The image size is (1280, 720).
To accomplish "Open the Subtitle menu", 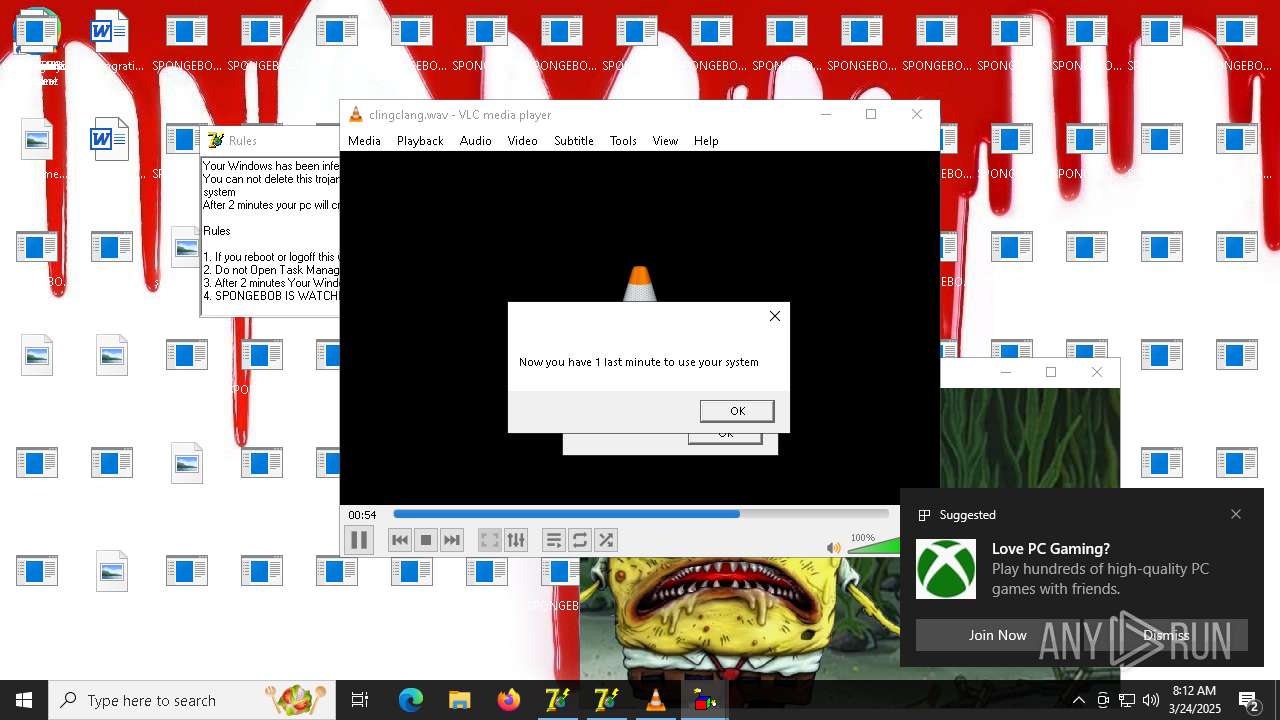I will pos(574,141).
